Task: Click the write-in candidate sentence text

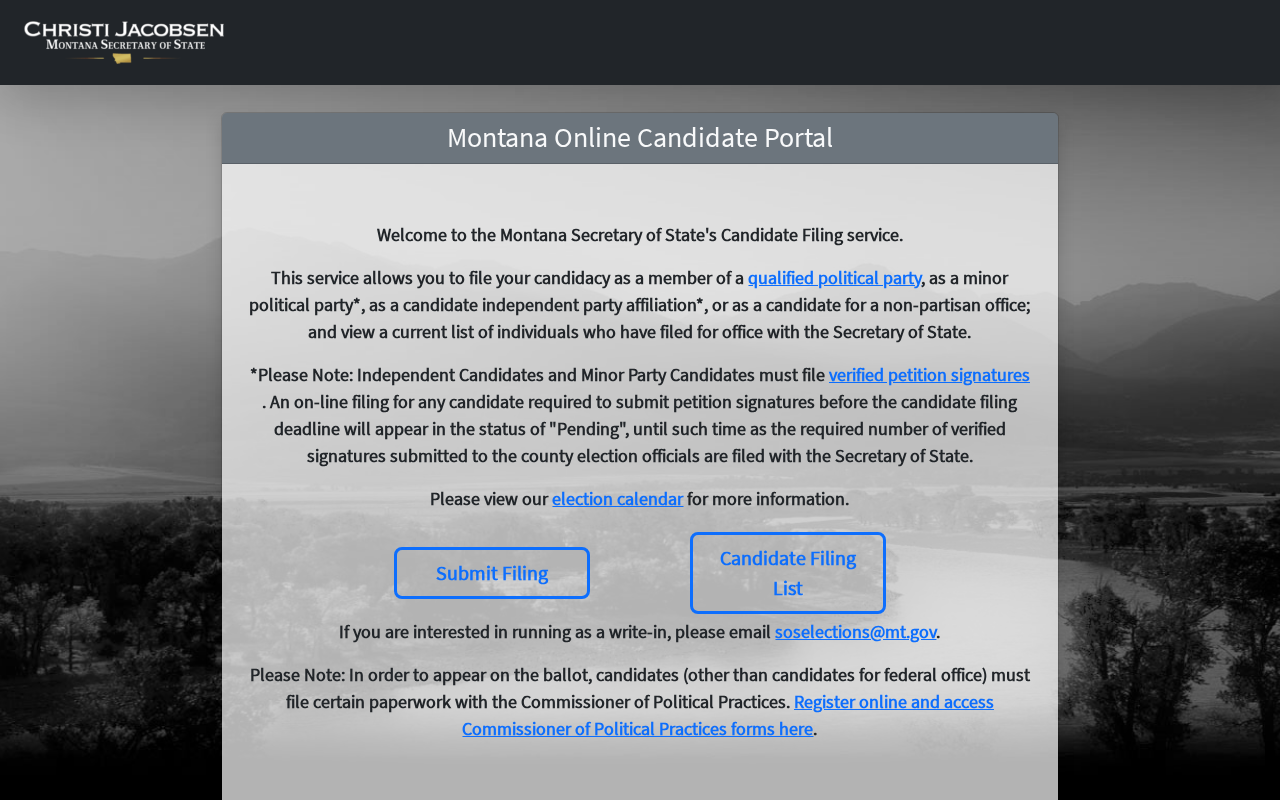Action: pyautogui.click(x=555, y=632)
